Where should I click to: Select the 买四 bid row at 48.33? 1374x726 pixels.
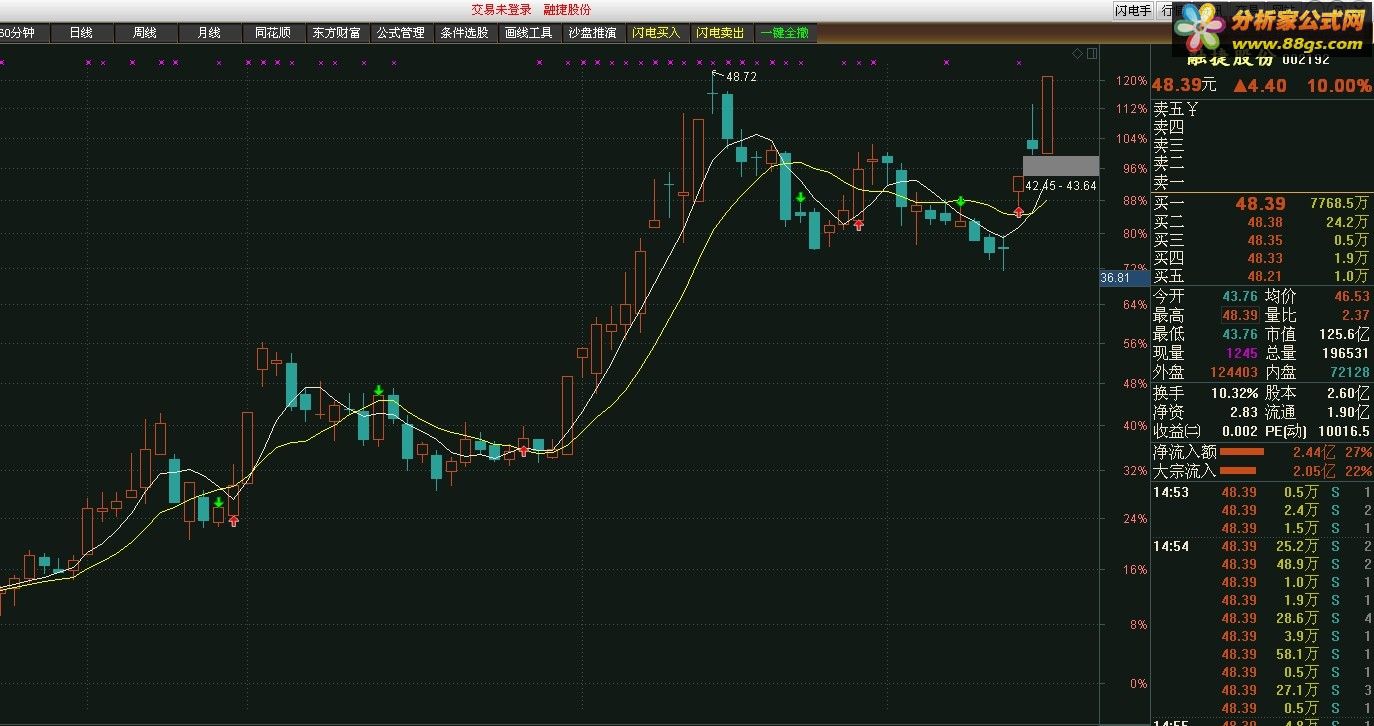tap(1262, 258)
